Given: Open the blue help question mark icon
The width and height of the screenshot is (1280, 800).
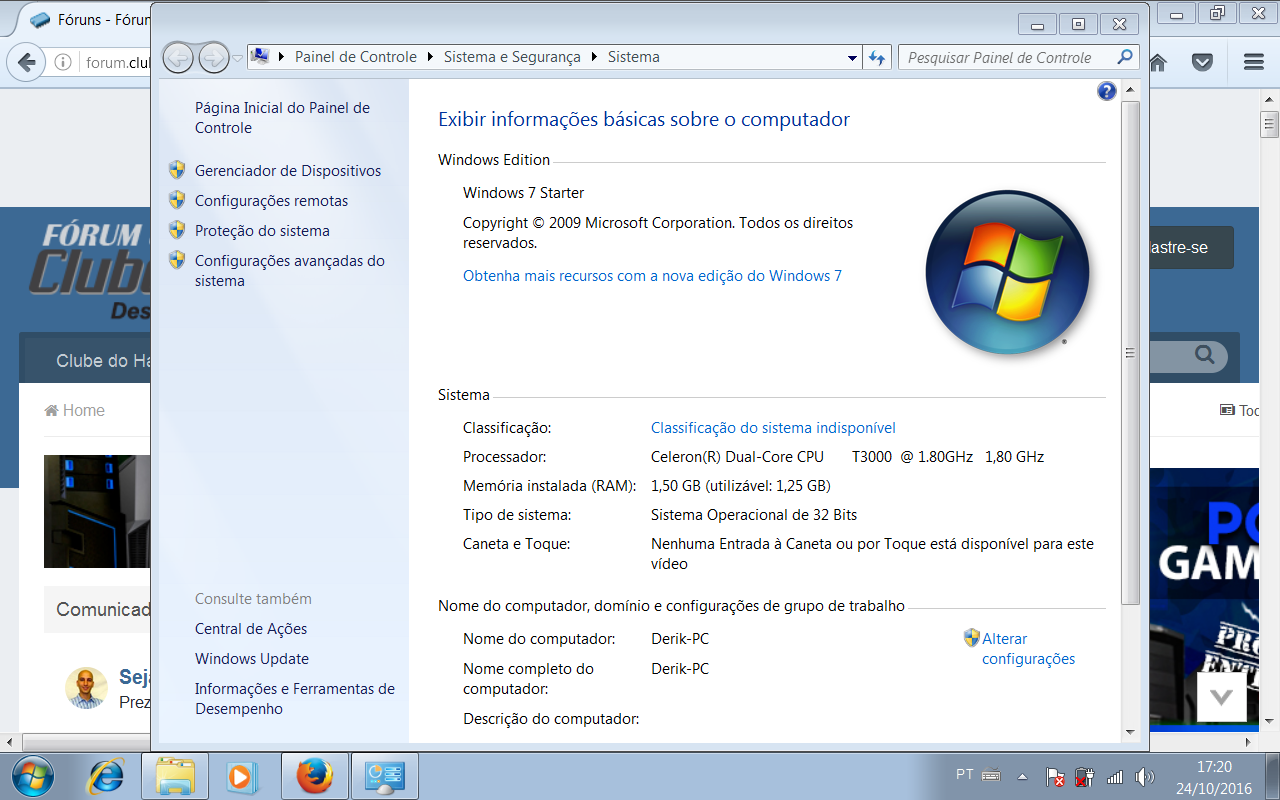Looking at the screenshot, I should tap(1107, 92).
